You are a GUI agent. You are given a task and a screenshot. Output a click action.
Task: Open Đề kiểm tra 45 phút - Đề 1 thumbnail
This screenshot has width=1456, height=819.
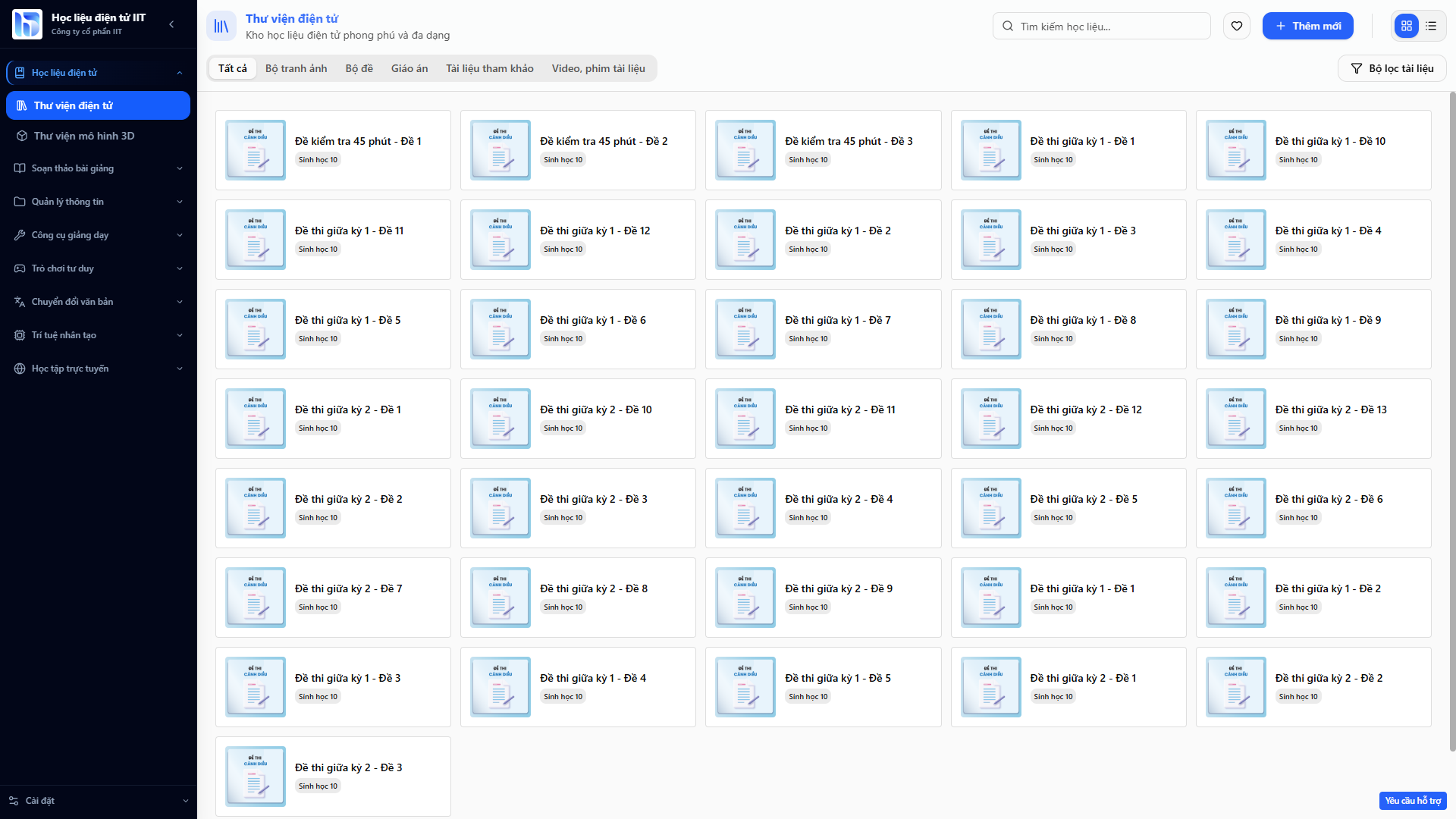coord(256,150)
